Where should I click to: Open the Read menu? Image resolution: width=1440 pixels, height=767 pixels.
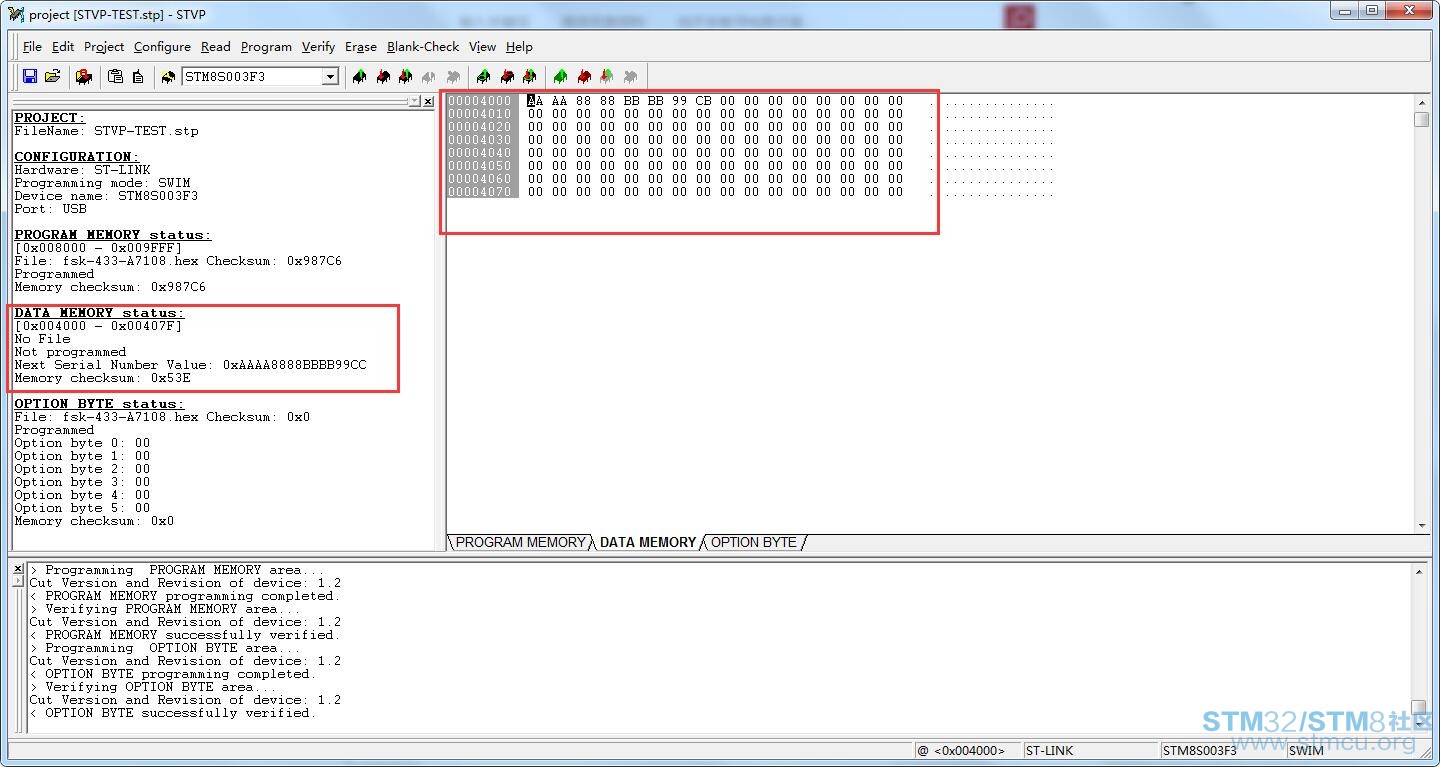tap(215, 47)
